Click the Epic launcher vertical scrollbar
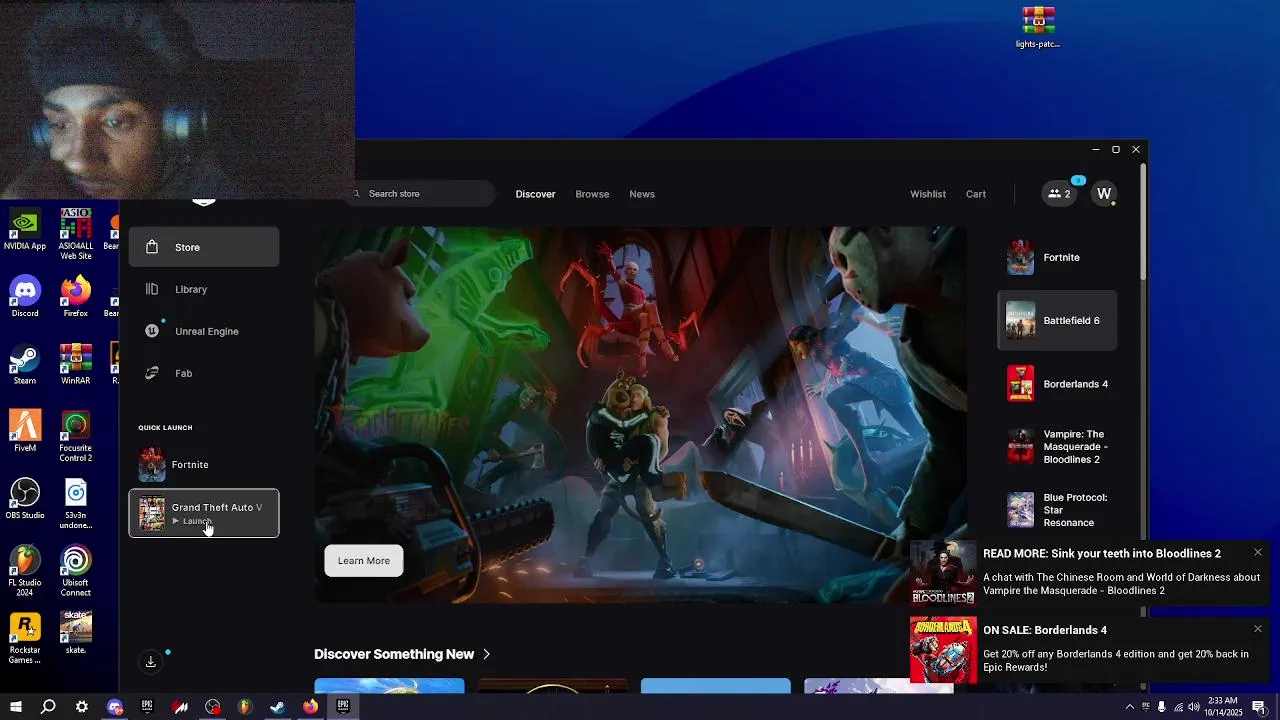 (1142, 222)
